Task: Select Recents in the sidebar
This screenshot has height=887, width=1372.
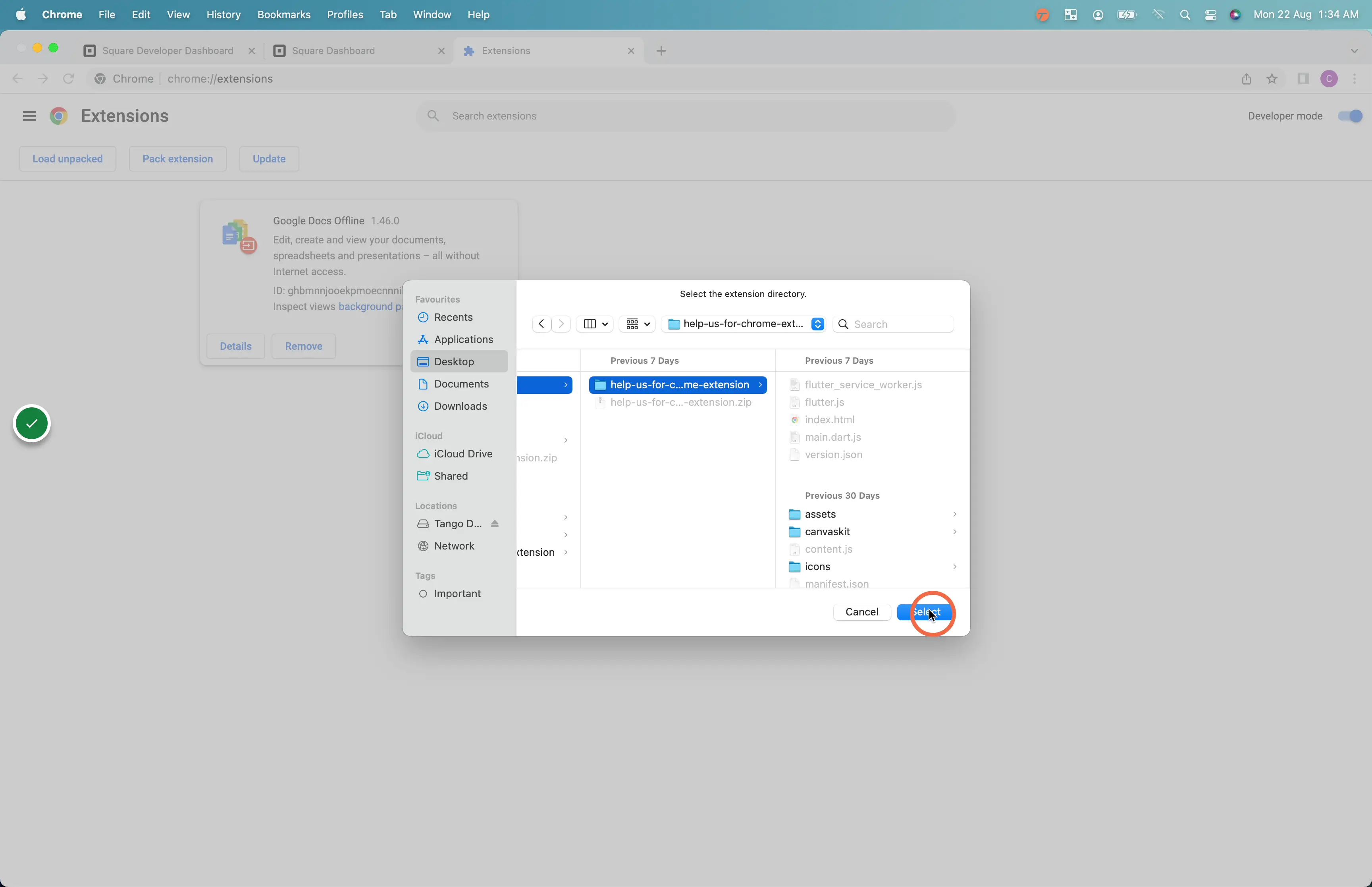Action: point(459,317)
